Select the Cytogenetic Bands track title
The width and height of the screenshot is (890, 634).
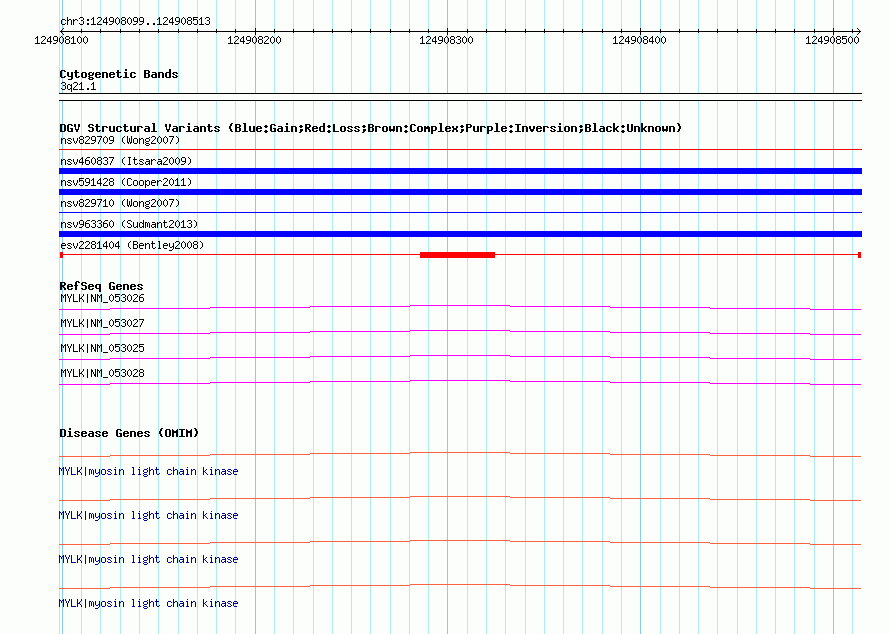(119, 74)
